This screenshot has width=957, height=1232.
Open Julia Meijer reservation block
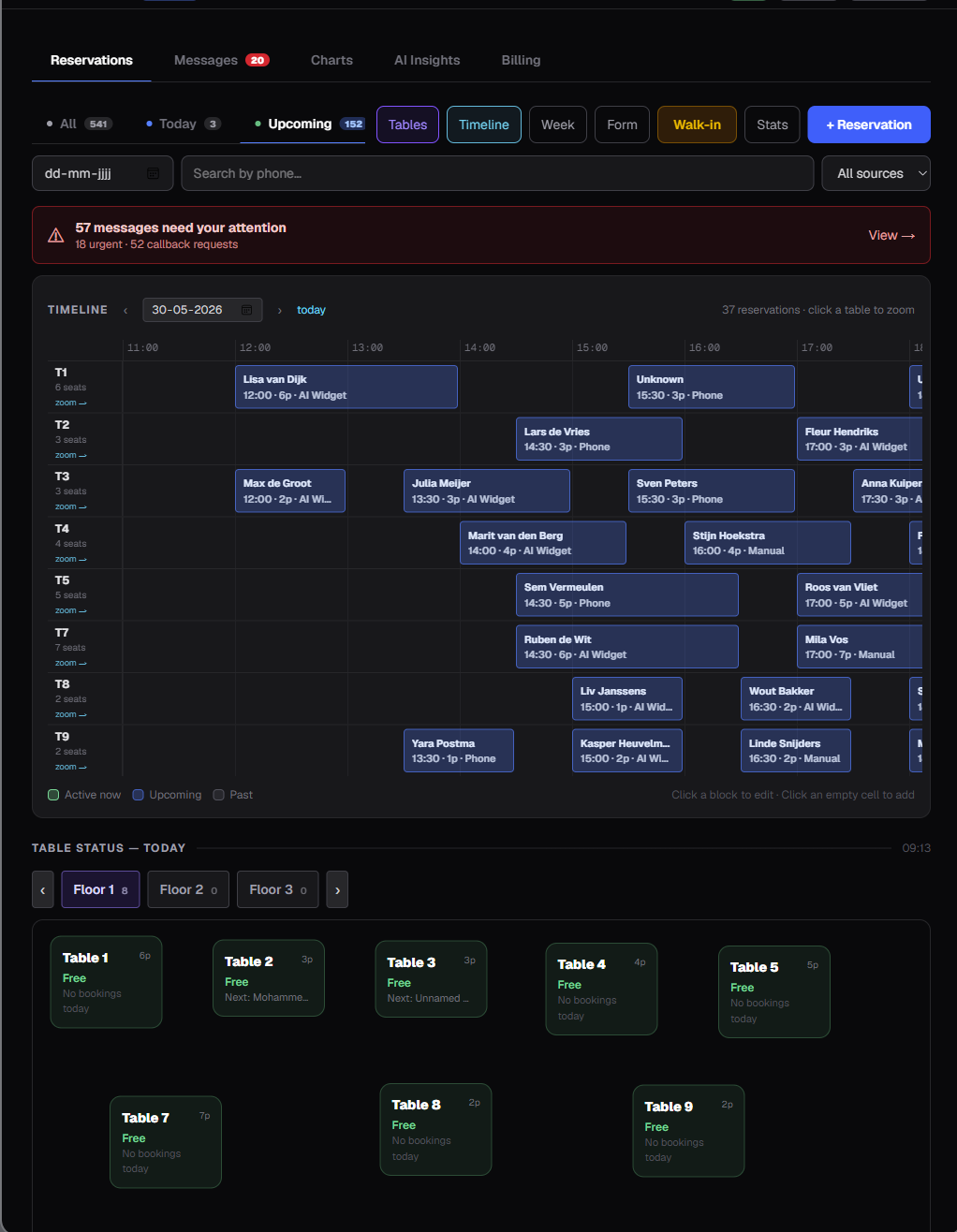487,491
